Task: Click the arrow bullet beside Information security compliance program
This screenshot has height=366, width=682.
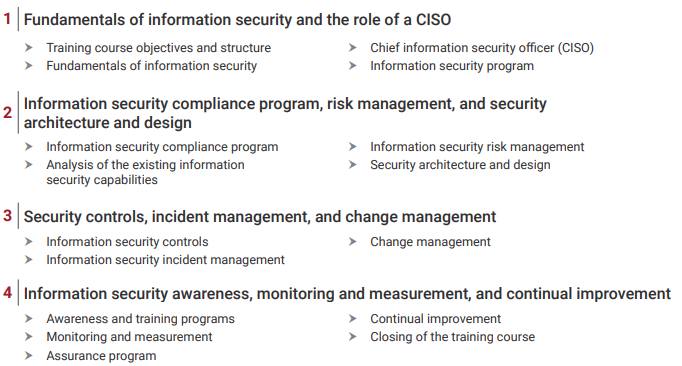Action: point(29,147)
